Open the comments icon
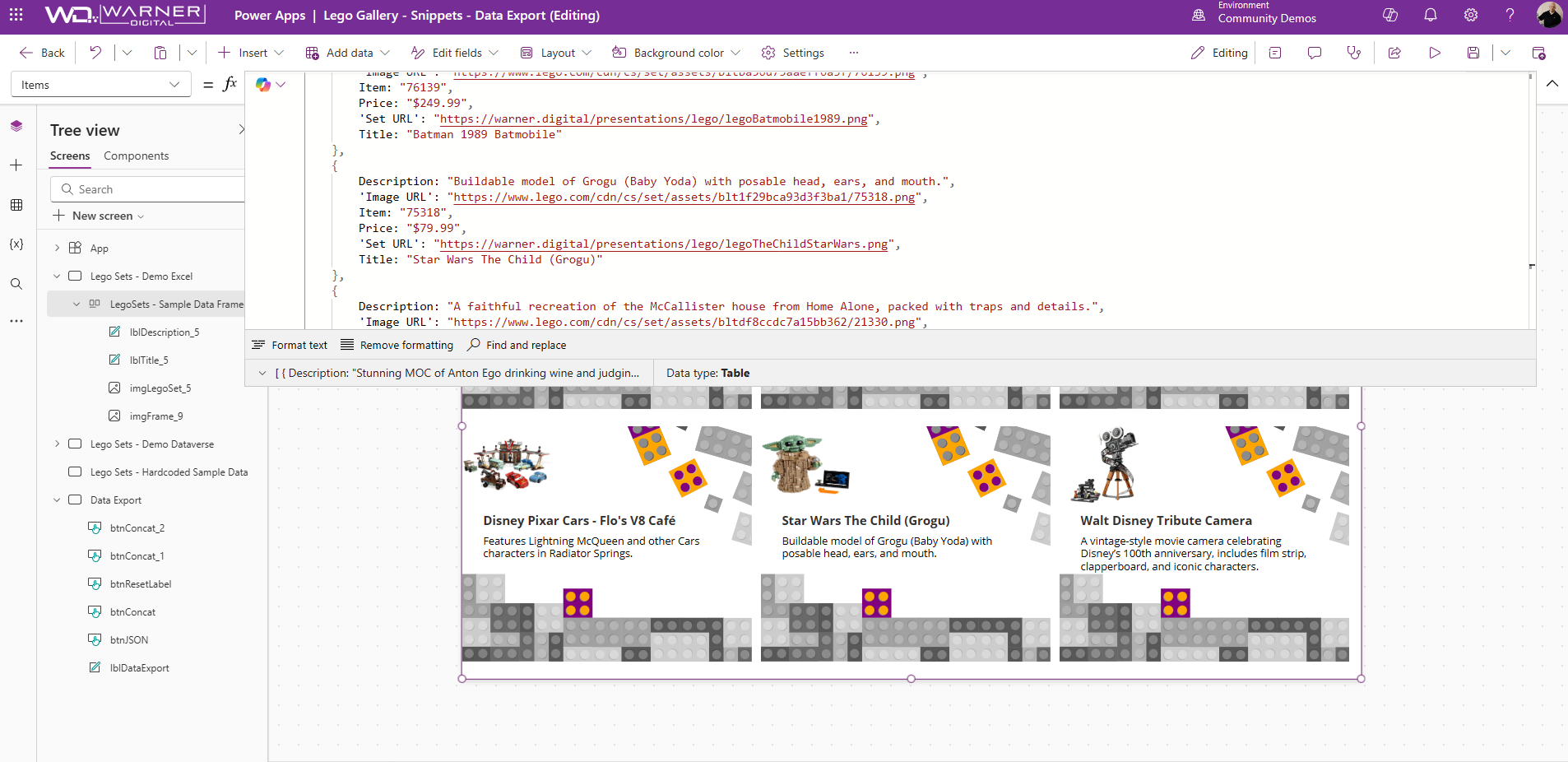The image size is (1568, 762). coord(1315,53)
